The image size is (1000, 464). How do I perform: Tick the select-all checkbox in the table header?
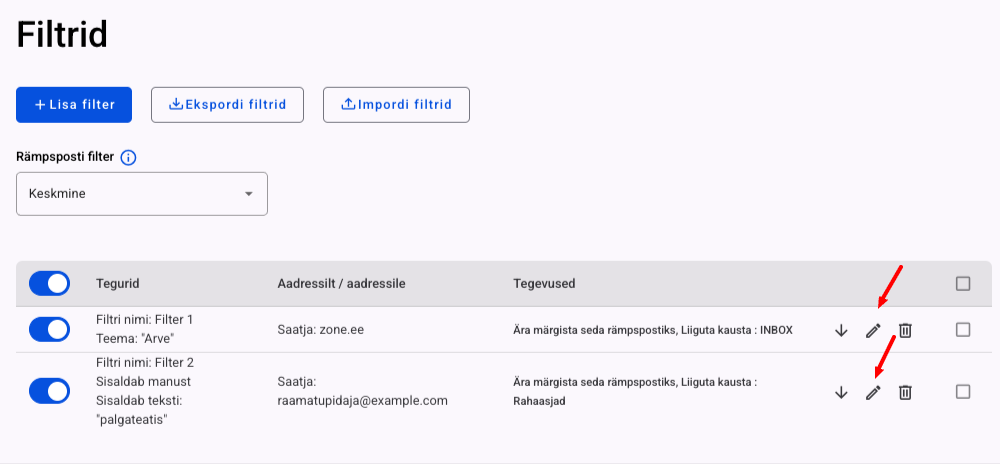point(963,284)
